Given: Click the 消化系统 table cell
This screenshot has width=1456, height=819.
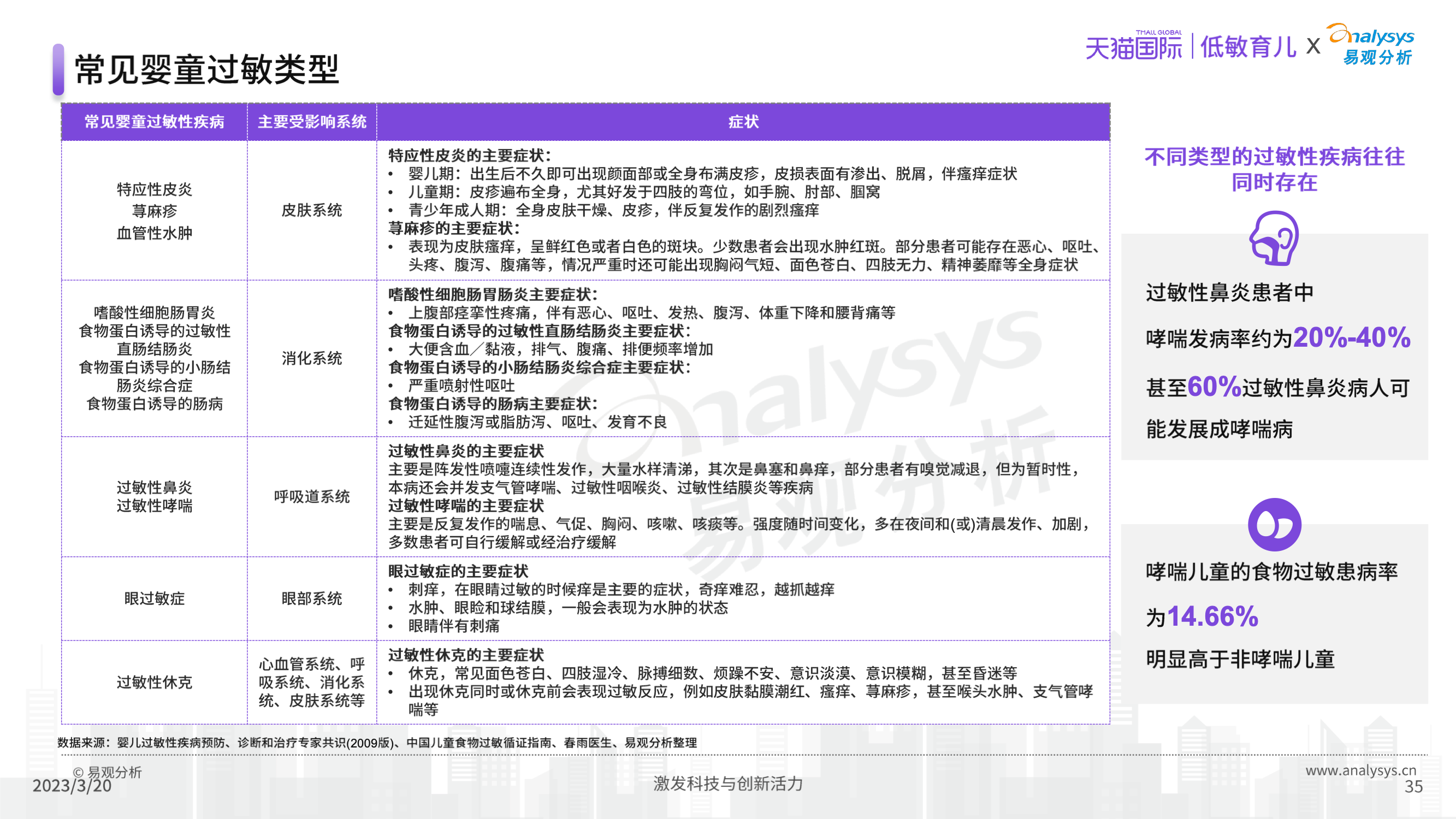Looking at the screenshot, I should [x=312, y=358].
